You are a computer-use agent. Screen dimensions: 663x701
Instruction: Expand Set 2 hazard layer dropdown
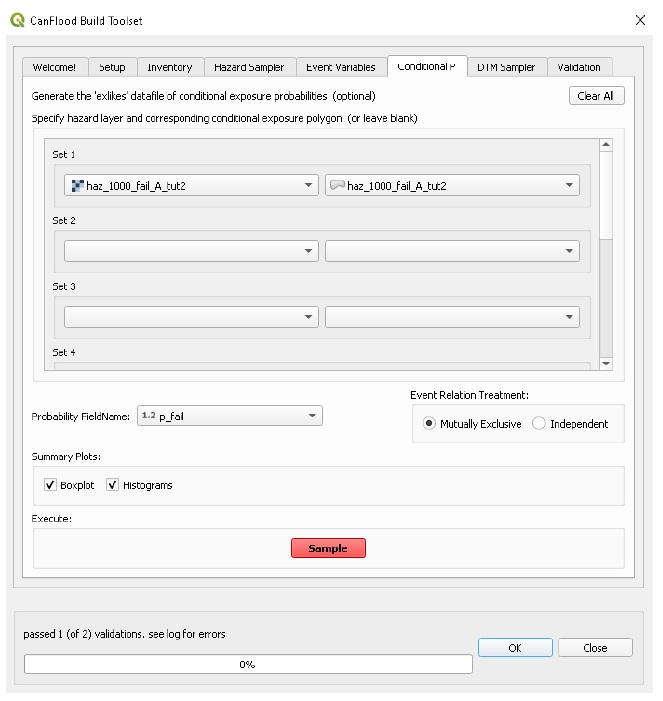[x=191, y=251]
